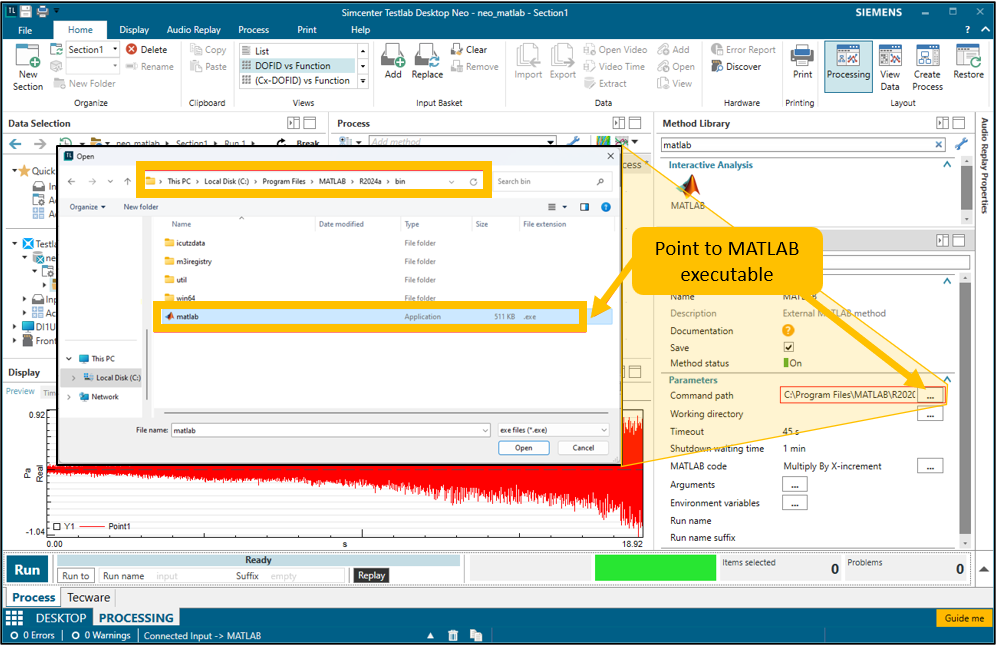Cancel the Open file dialog
996x646 pixels.
583,448
